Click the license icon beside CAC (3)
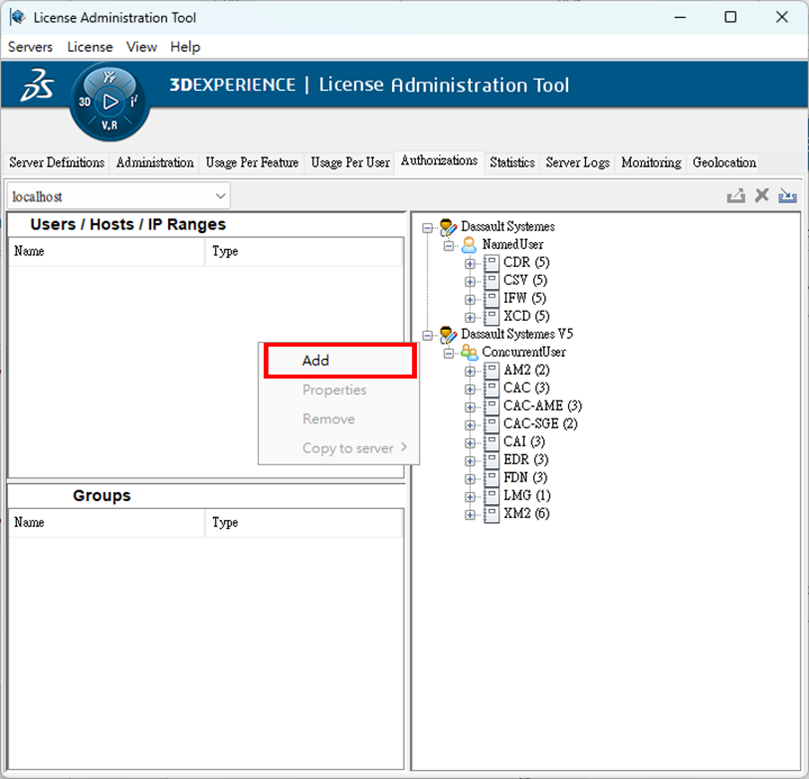The image size is (809, 779). click(x=491, y=388)
